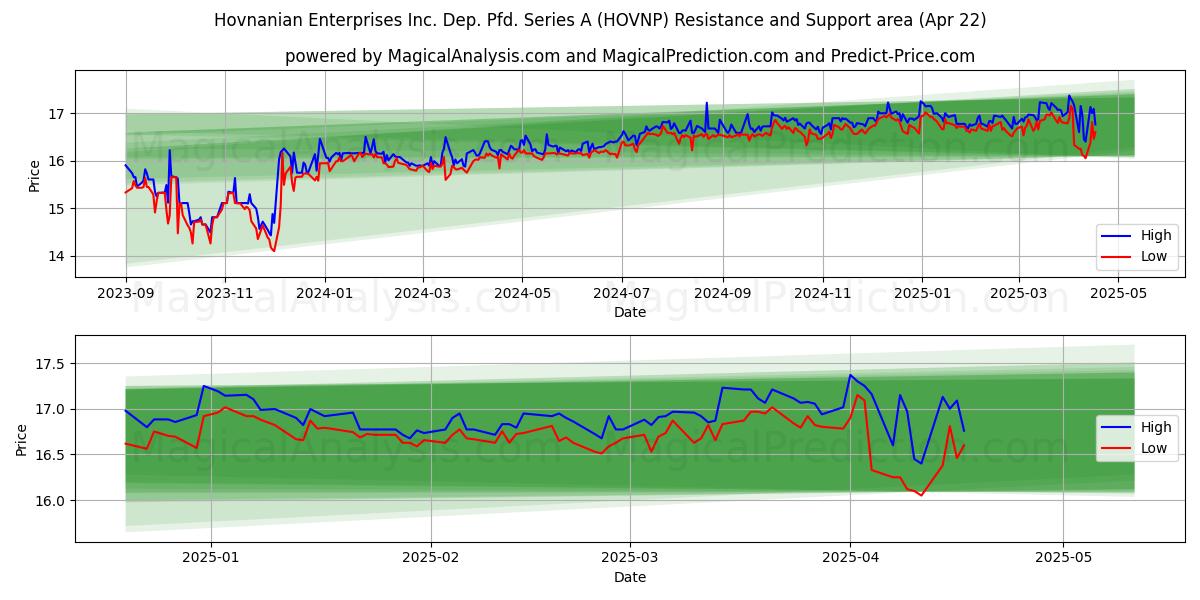The width and height of the screenshot is (1200, 600).
Task: Click the top chart 2025-05 tick label
Action: tap(1117, 293)
